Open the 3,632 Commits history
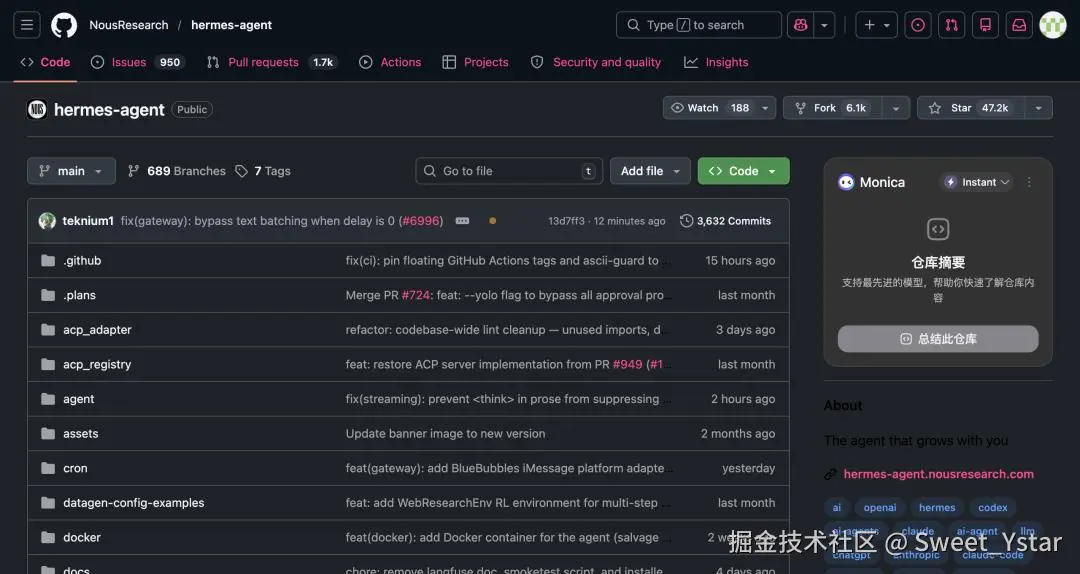1080x574 pixels. [x=725, y=221]
